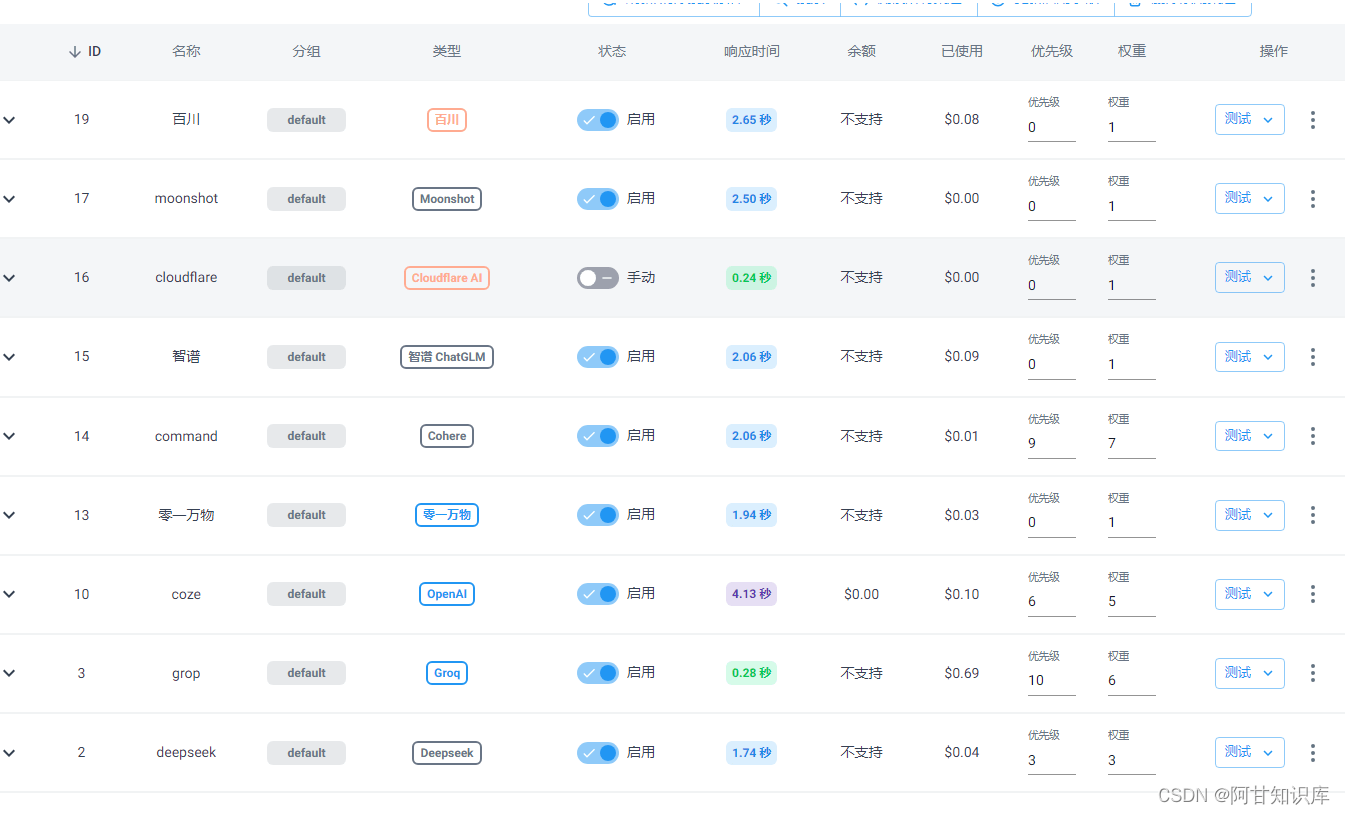Disable the 百川 channel toggle
The width and height of the screenshot is (1345, 814).
click(598, 120)
